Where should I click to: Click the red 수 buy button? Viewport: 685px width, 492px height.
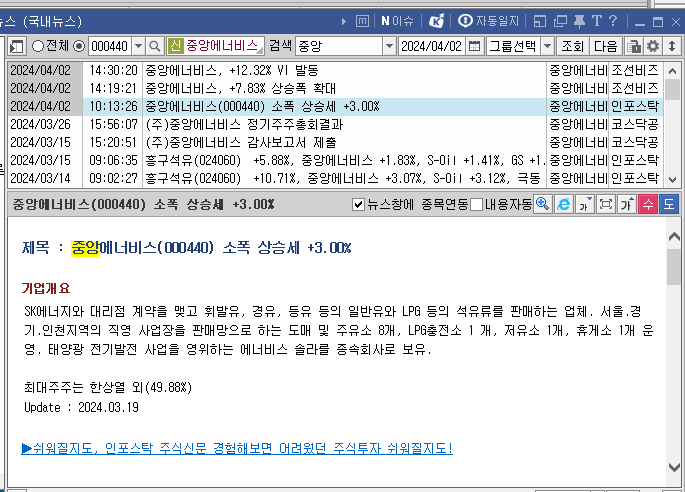point(648,204)
